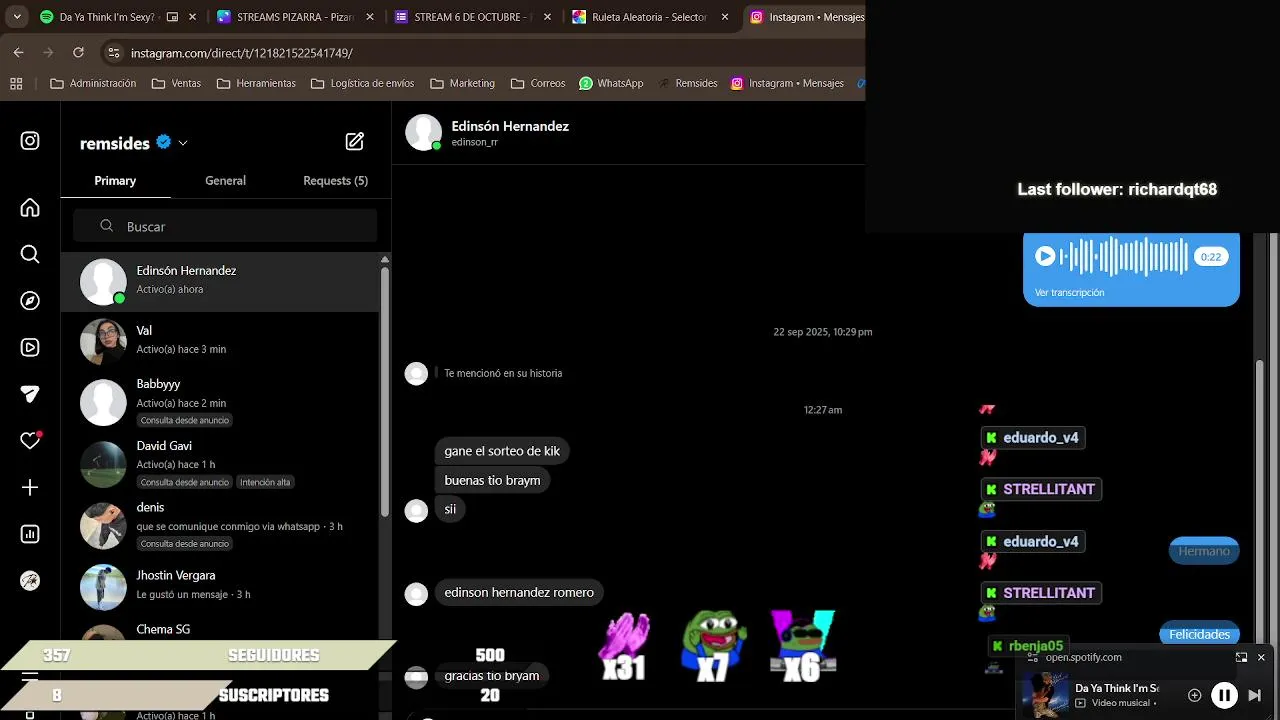Play the 0:22 voice message
The height and width of the screenshot is (720, 1280).
tap(1045, 256)
